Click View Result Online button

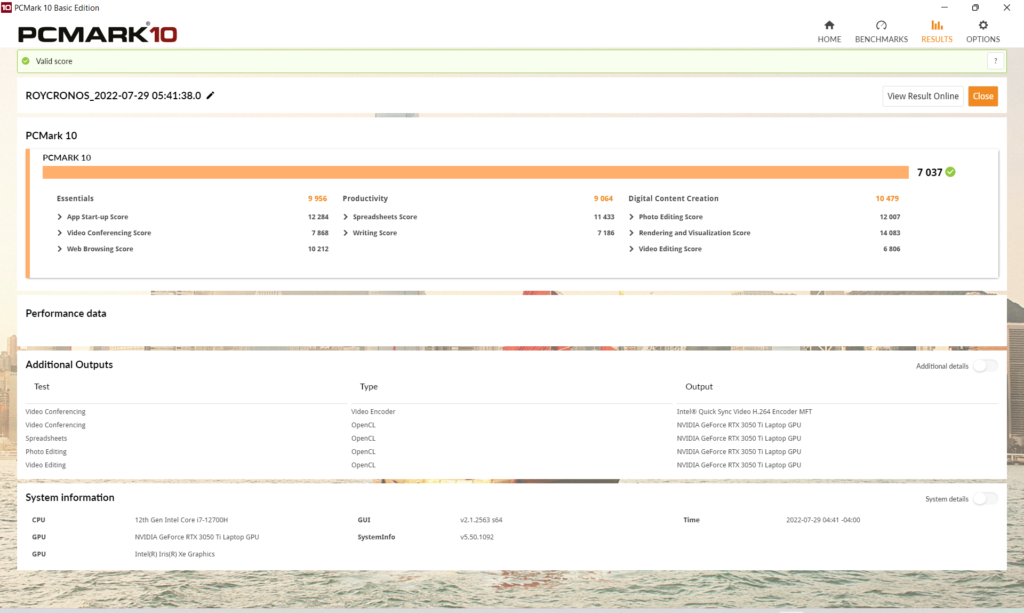point(923,96)
